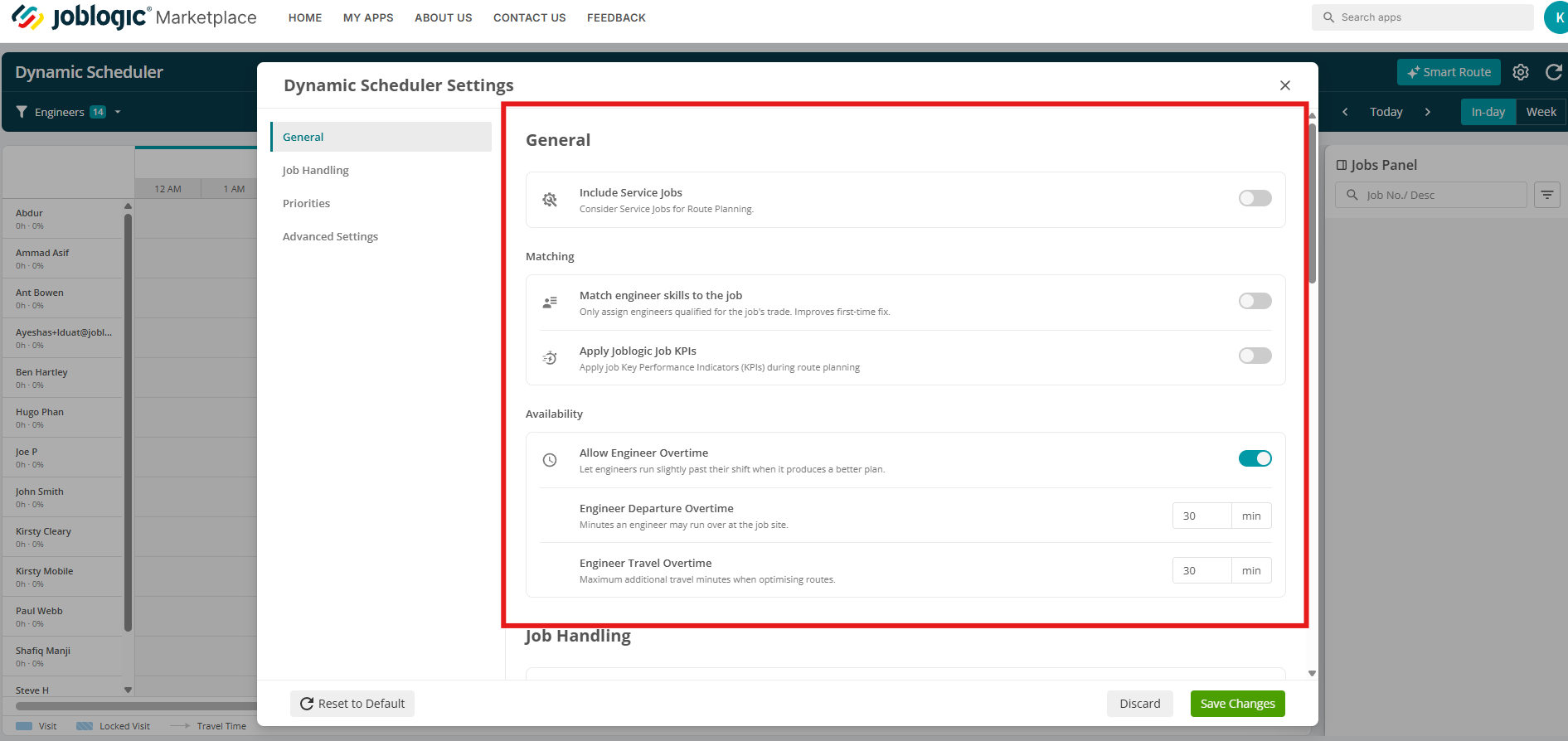This screenshot has height=741, width=1568.
Task: Select the General settings tab
Action: click(381, 137)
